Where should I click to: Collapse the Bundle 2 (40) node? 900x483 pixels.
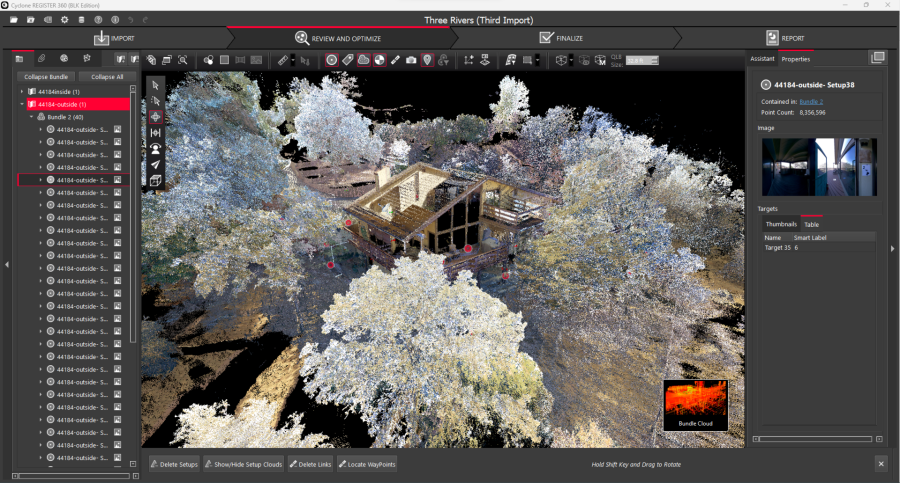(31, 117)
